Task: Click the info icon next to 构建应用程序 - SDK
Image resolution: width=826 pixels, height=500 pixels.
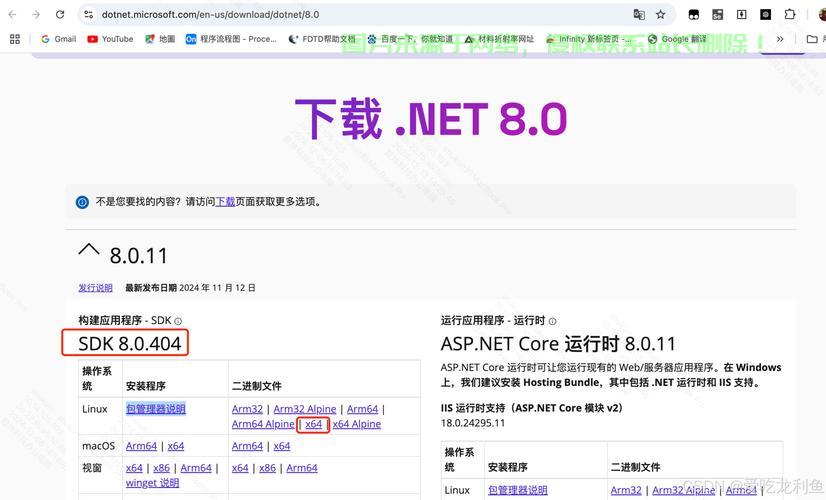Action: click(178, 321)
